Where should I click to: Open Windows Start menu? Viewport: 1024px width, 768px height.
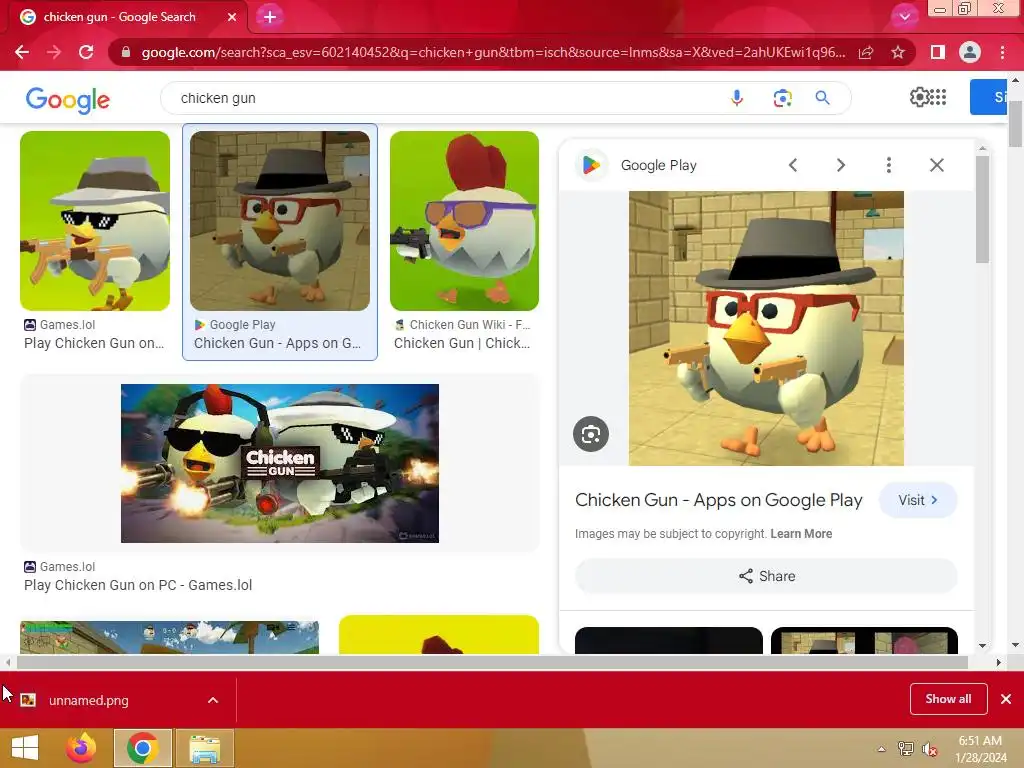(24, 748)
